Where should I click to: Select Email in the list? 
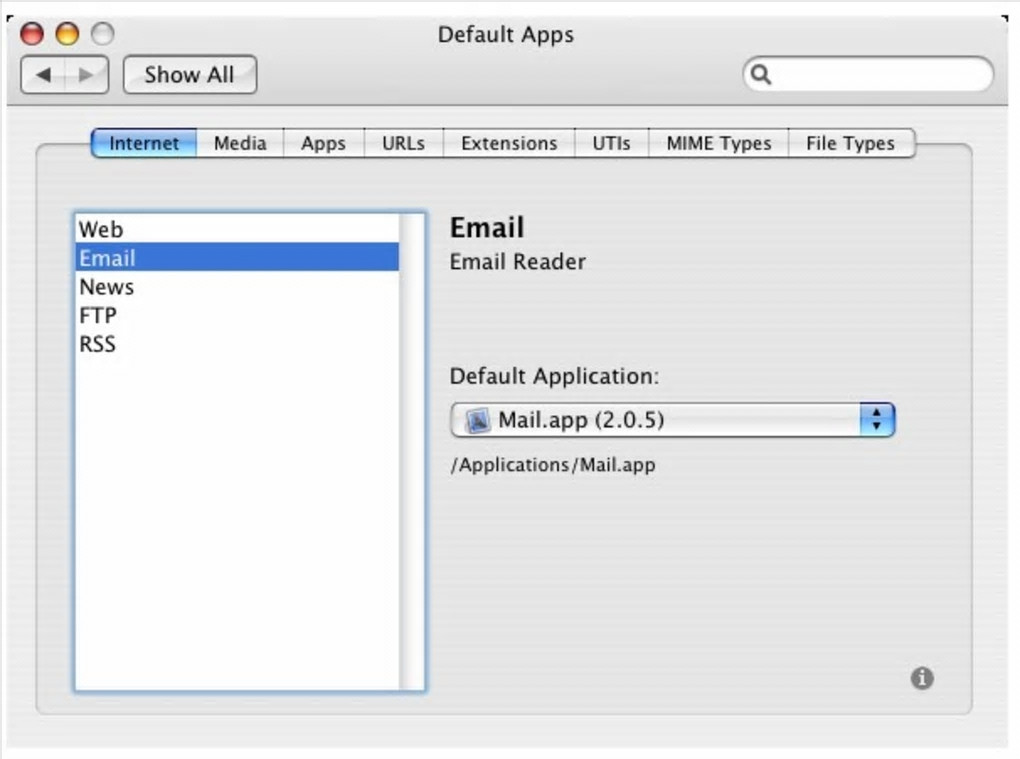(237, 258)
